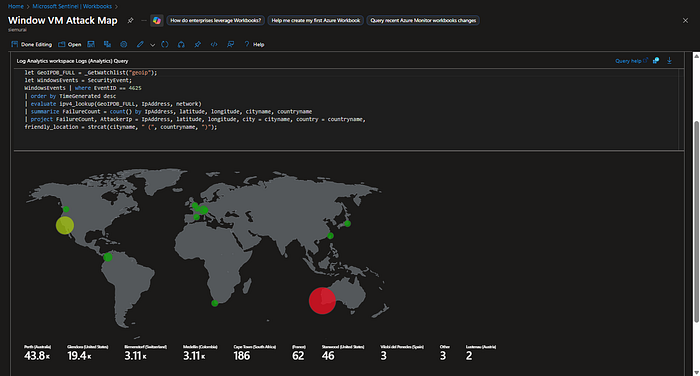The height and width of the screenshot is (376, 700).
Task: Click the Done Editing button
Action: tap(31, 44)
